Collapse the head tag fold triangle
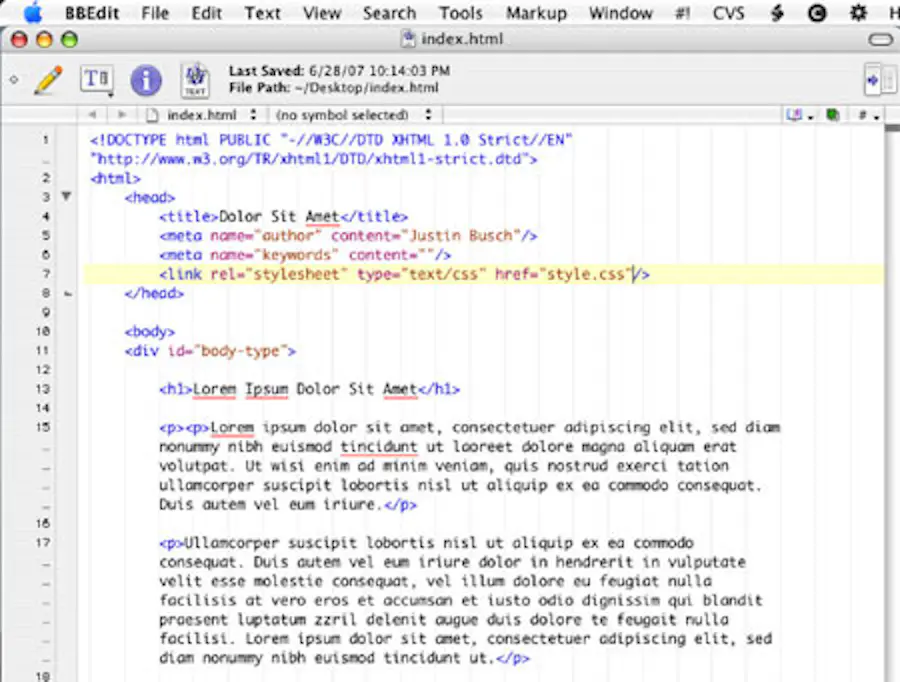900x682 pixels. tap(66, 197)
